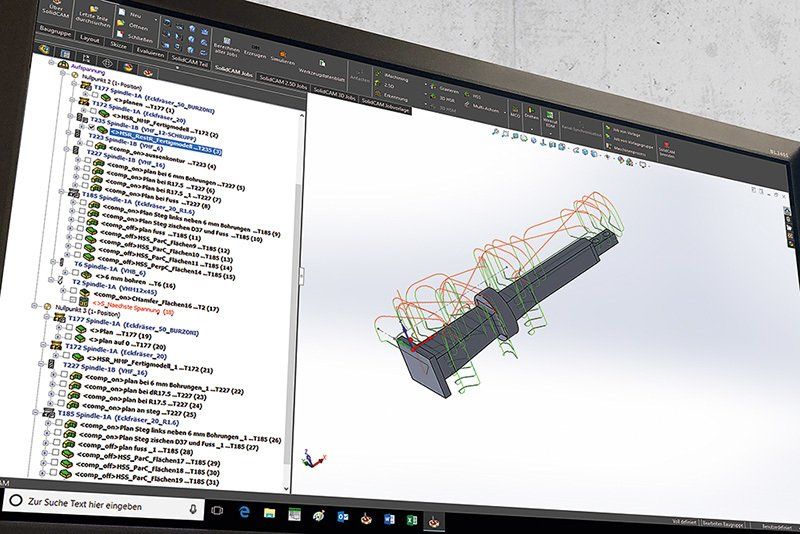Tick checkbox for aussenkontur ...T223 (4)

pos(89,144)
